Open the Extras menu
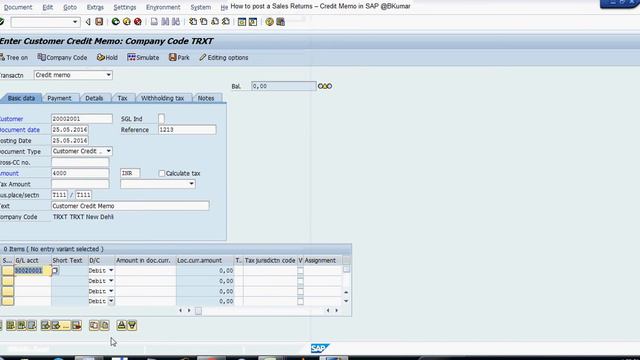640x360 pixels. (95, 7)
